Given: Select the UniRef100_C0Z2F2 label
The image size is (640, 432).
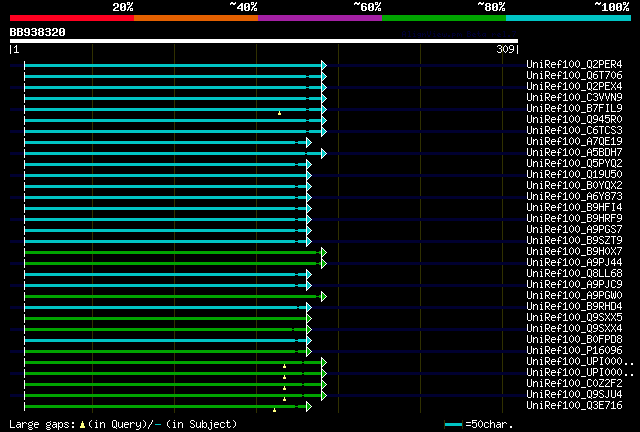Looking at the screenshot, I should [574, 384].
